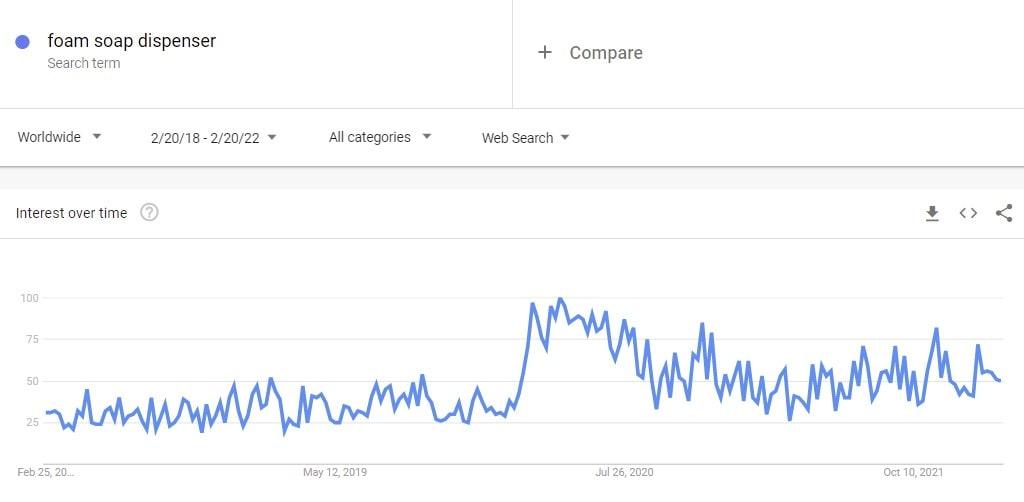Viewport: 1024px width, 502px height.
Task: Click the Jul 26, 2020 axis label
Action: click(624, 472)
